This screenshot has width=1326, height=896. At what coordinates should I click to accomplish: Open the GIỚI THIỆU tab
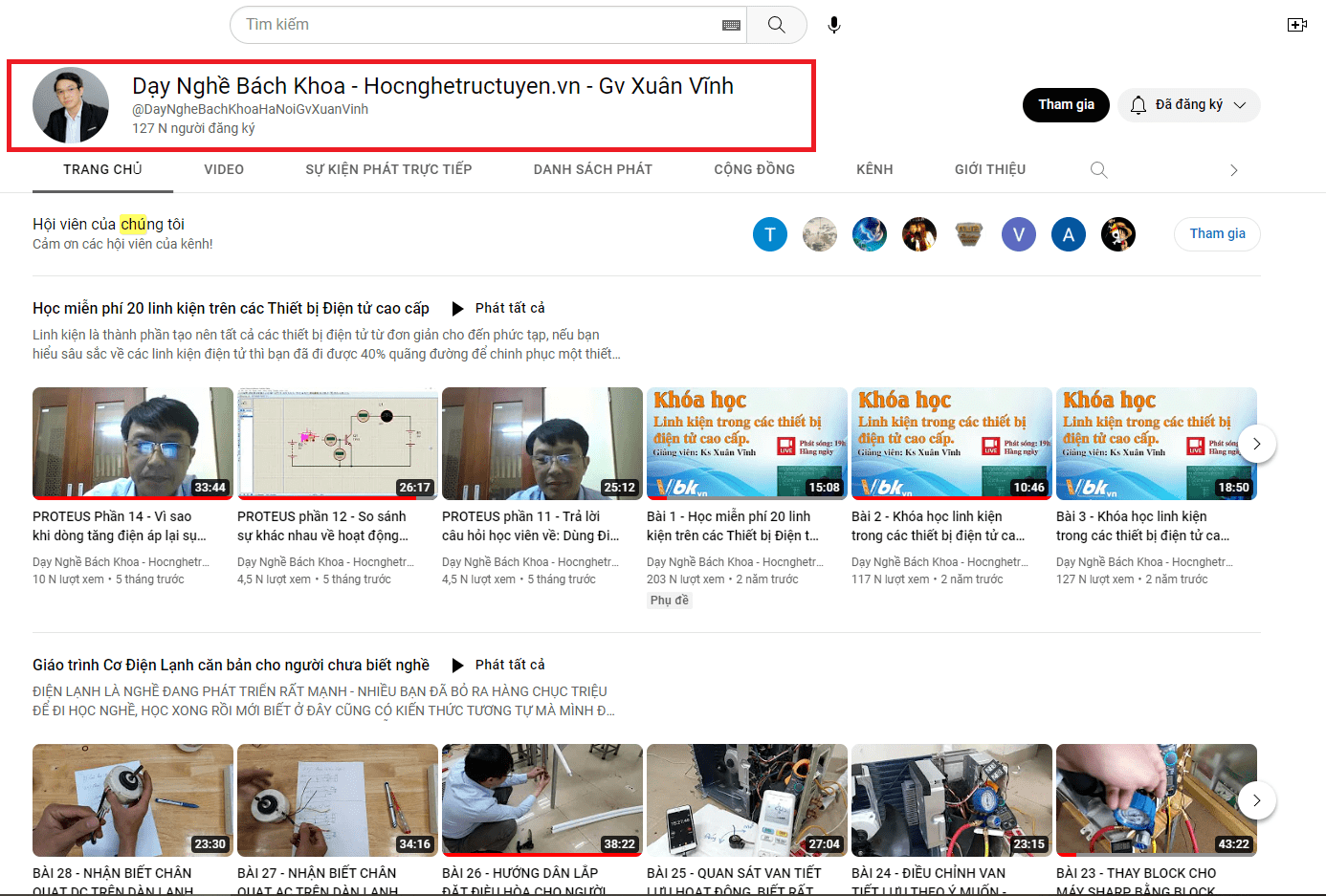point(990,169)
